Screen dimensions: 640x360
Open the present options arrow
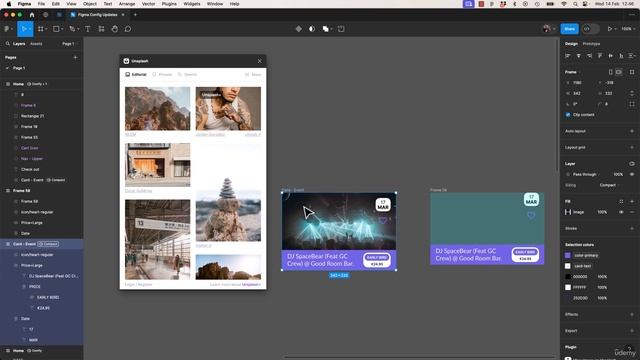coord(616,29)
